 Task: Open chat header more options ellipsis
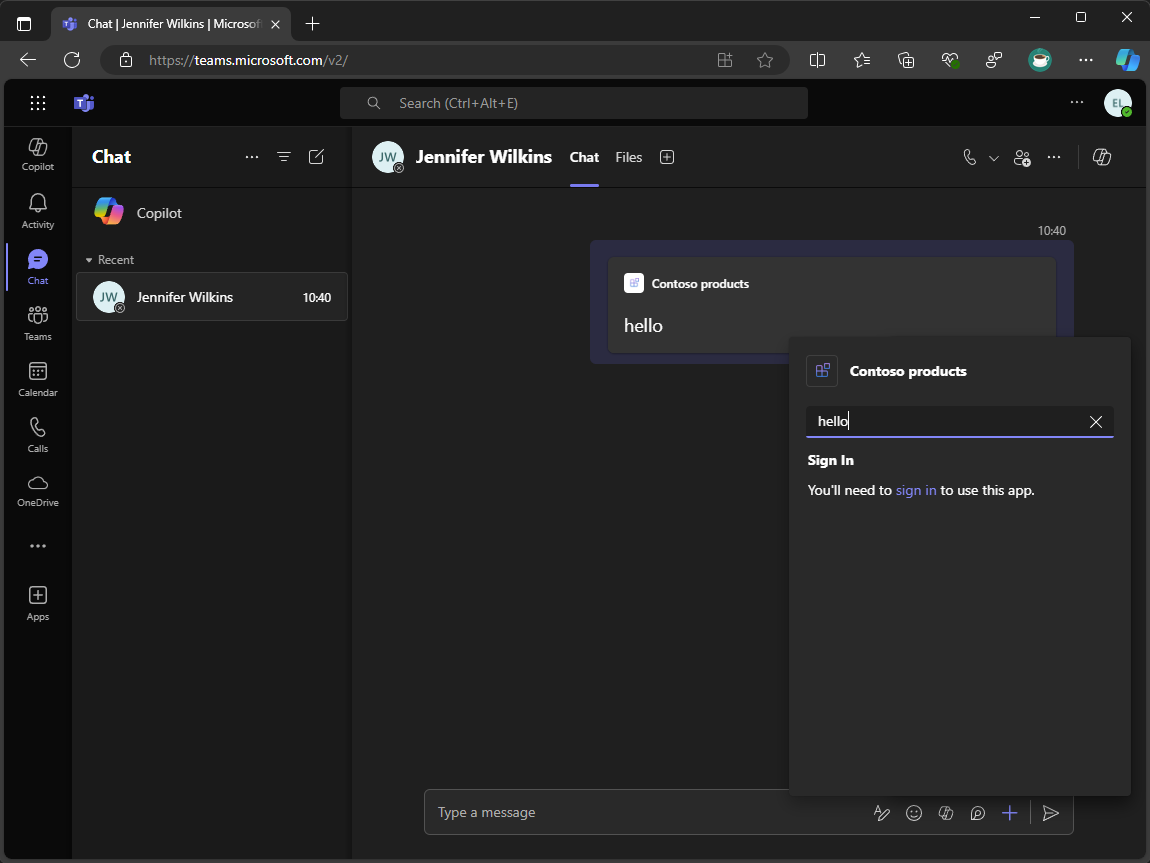tap(1054, 157)
